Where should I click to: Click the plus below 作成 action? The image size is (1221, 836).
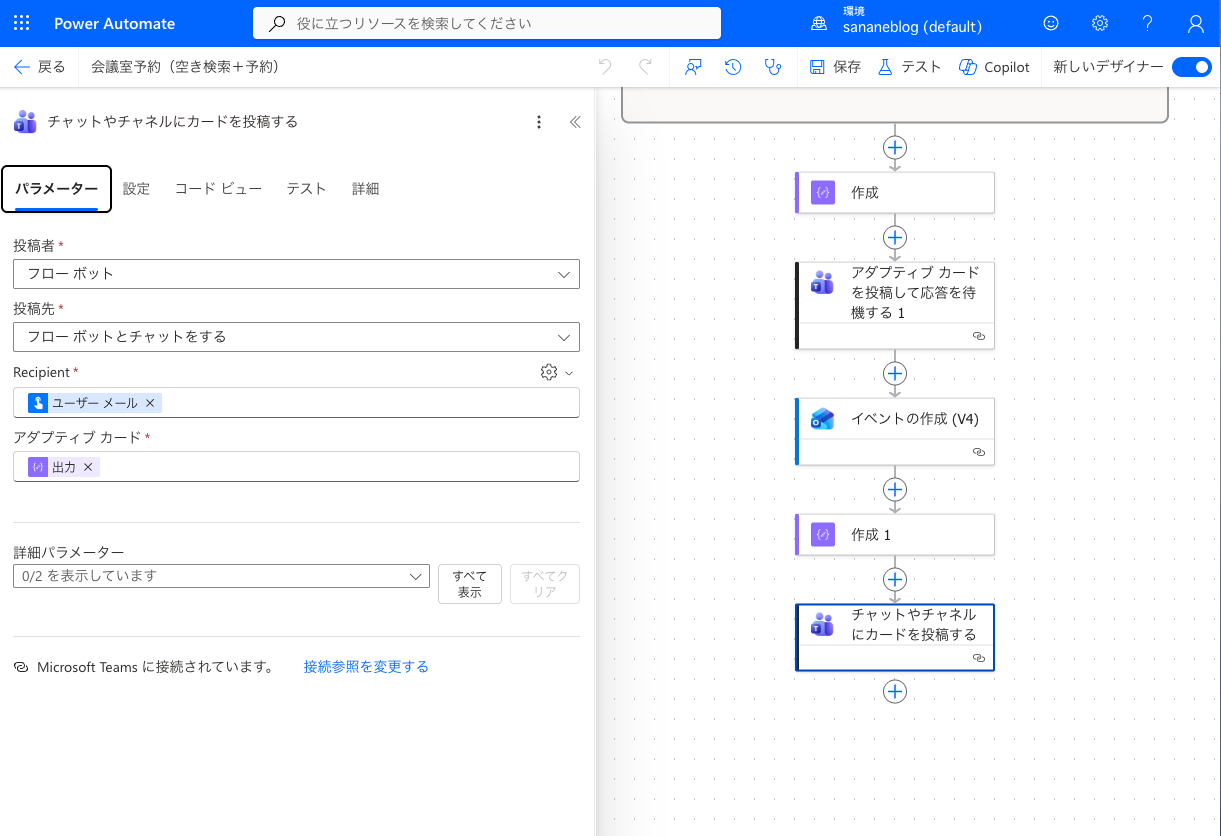[895, 238]
